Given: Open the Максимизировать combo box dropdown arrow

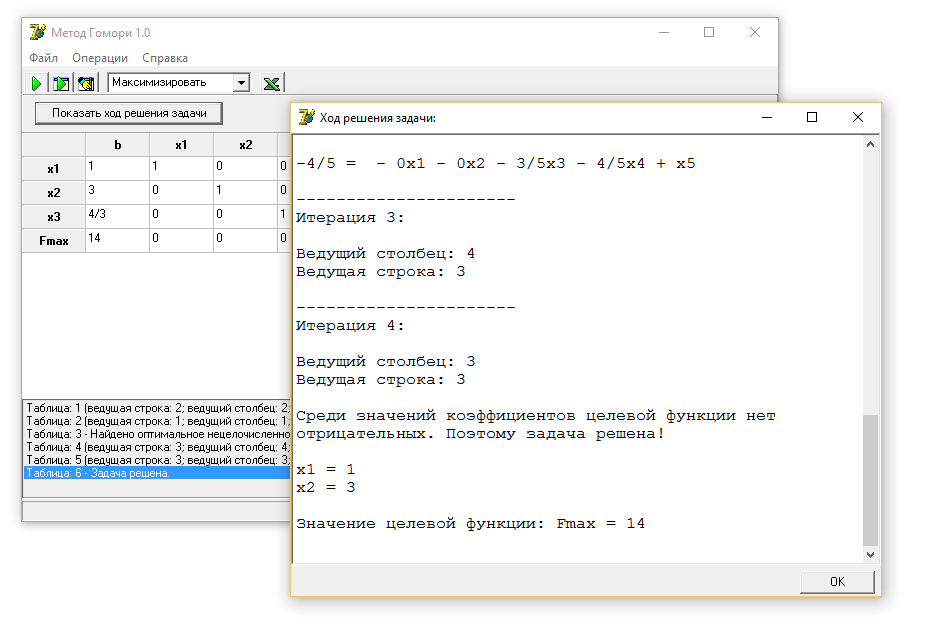Looking at the screenshot, I should click(241, 83).
